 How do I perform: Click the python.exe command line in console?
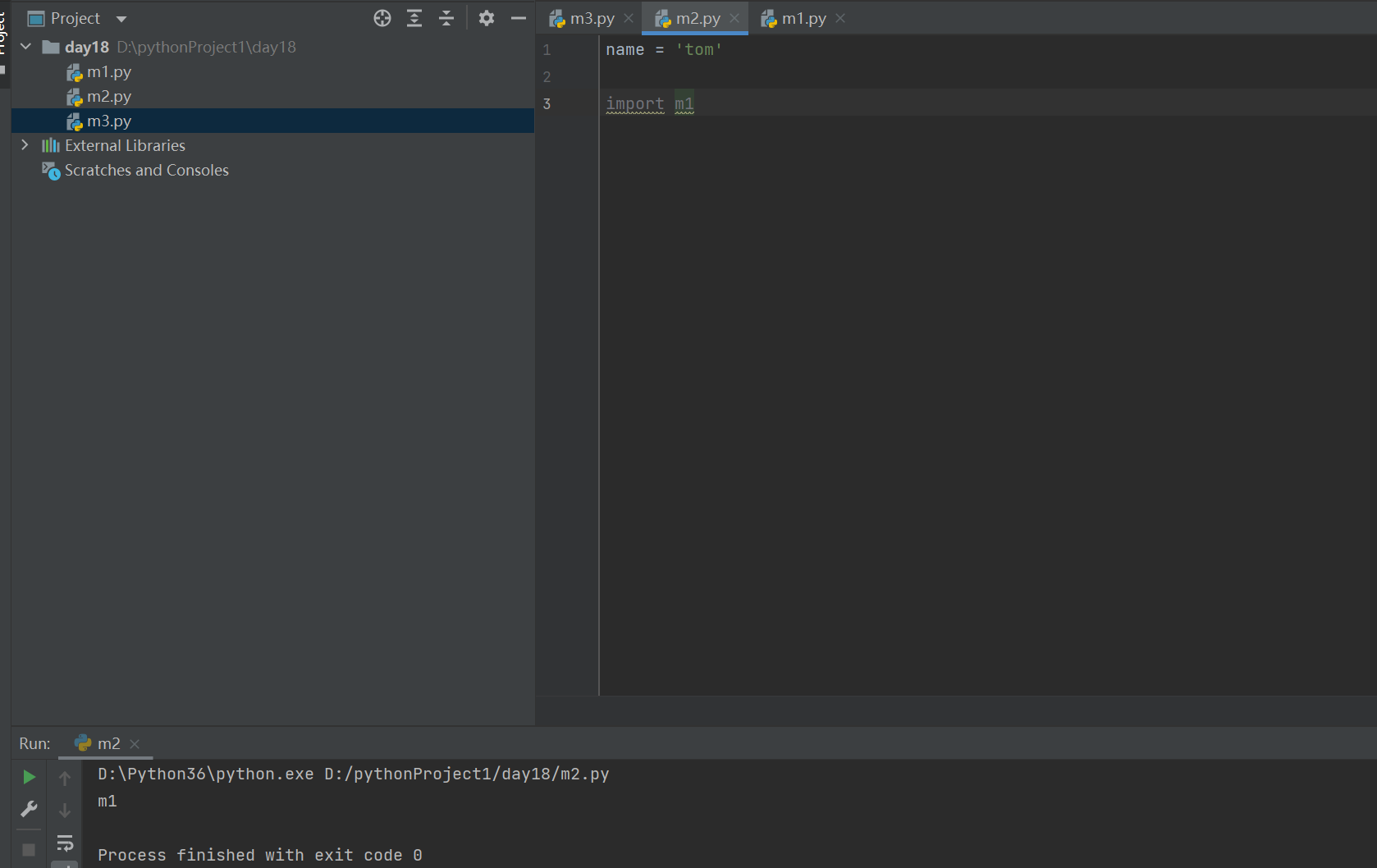coord(354,774)
